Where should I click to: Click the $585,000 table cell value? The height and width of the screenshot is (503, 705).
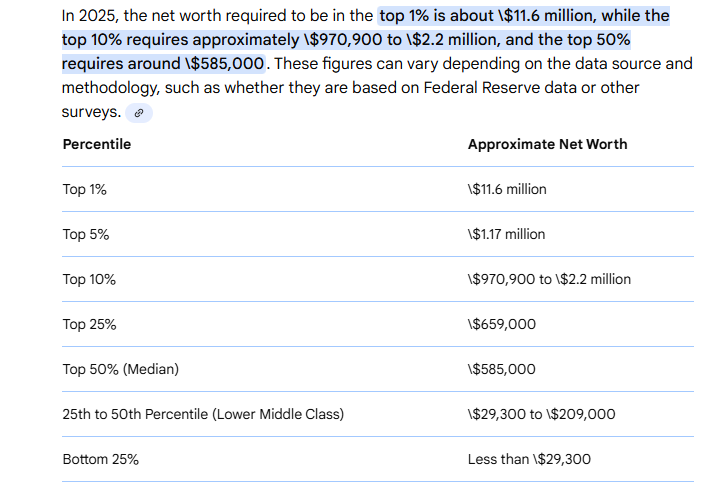pos(501,369)
